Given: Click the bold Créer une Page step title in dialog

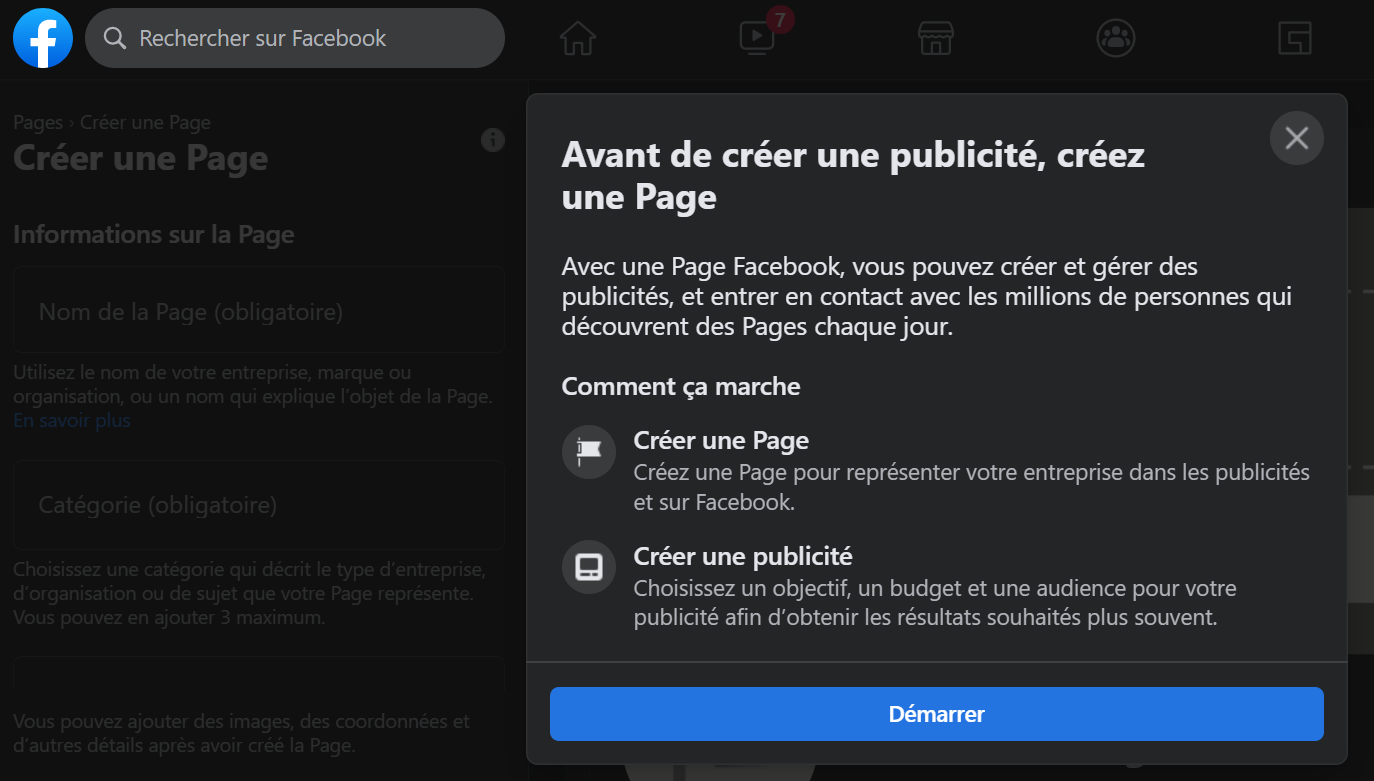Looking at the screenshot, I should pyautogui.click(x=721, y=440).
